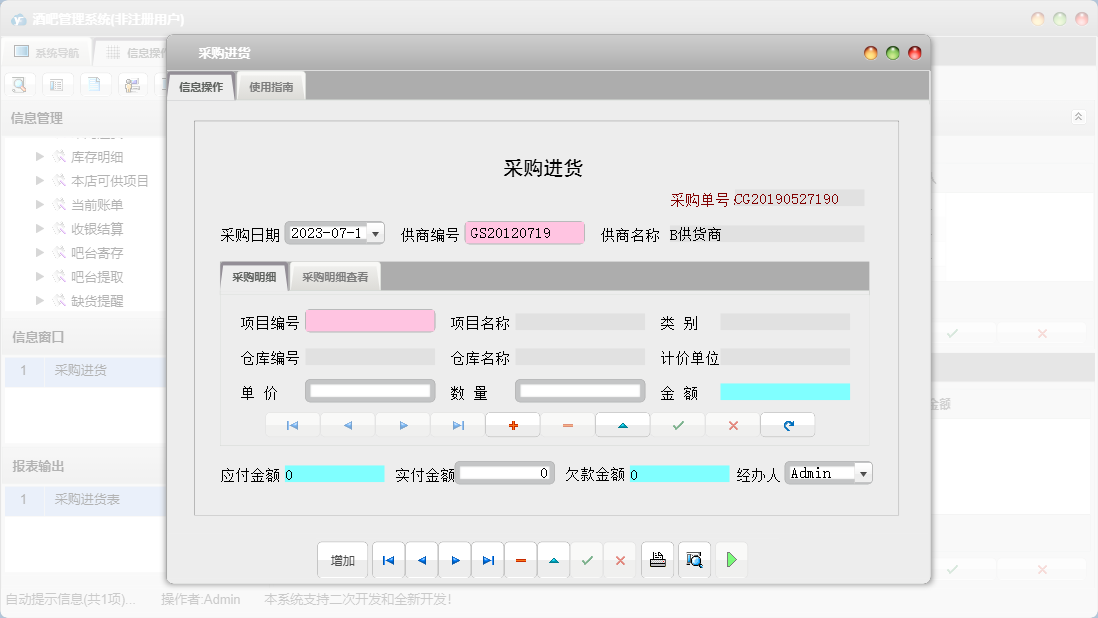Switch to the 采购明细查看 tab
This screenshot has height=618, width=1098.
pyautogui.click(x=334, y=277)
